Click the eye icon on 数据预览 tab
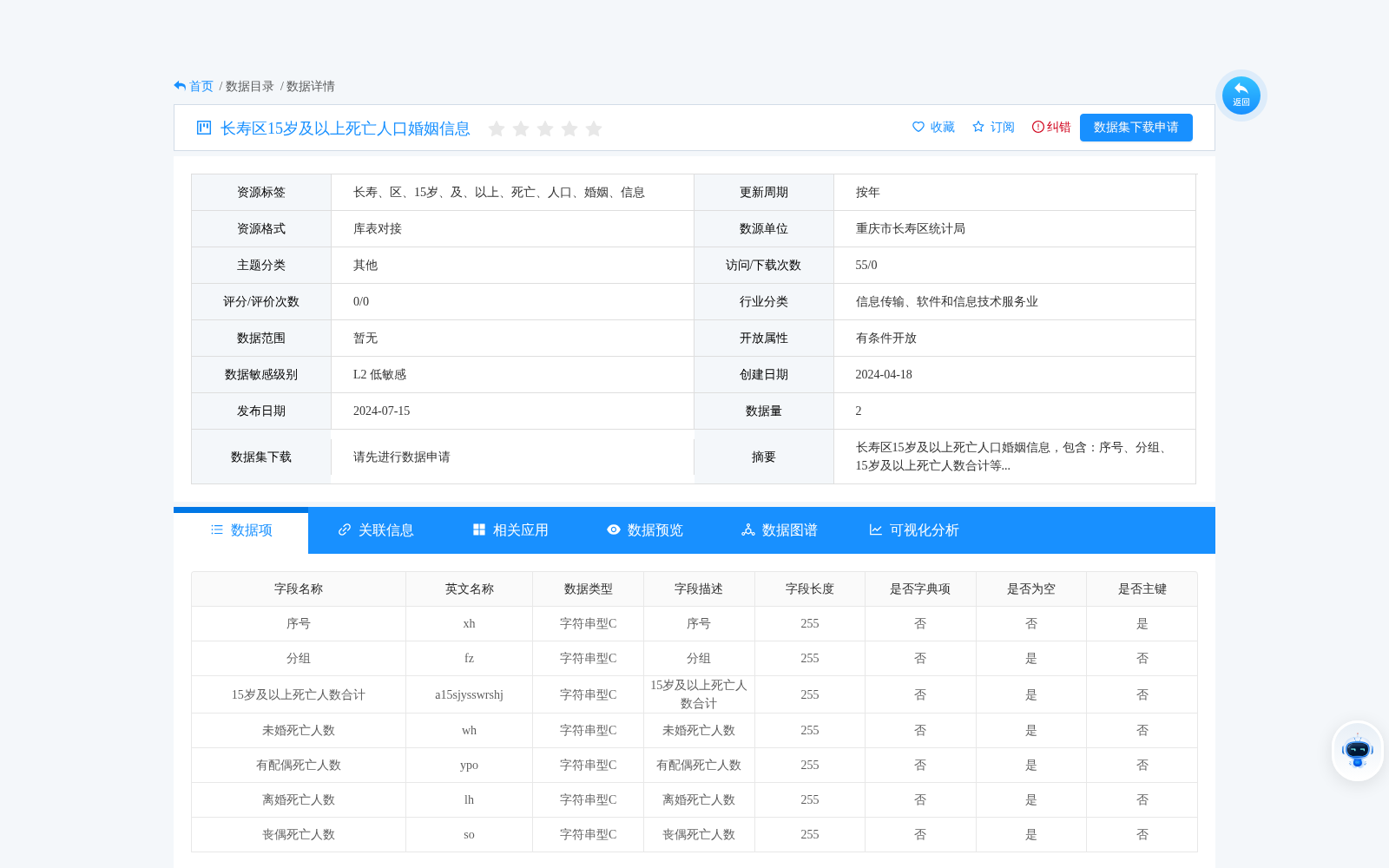1389x868 pixels. point(614,529)
